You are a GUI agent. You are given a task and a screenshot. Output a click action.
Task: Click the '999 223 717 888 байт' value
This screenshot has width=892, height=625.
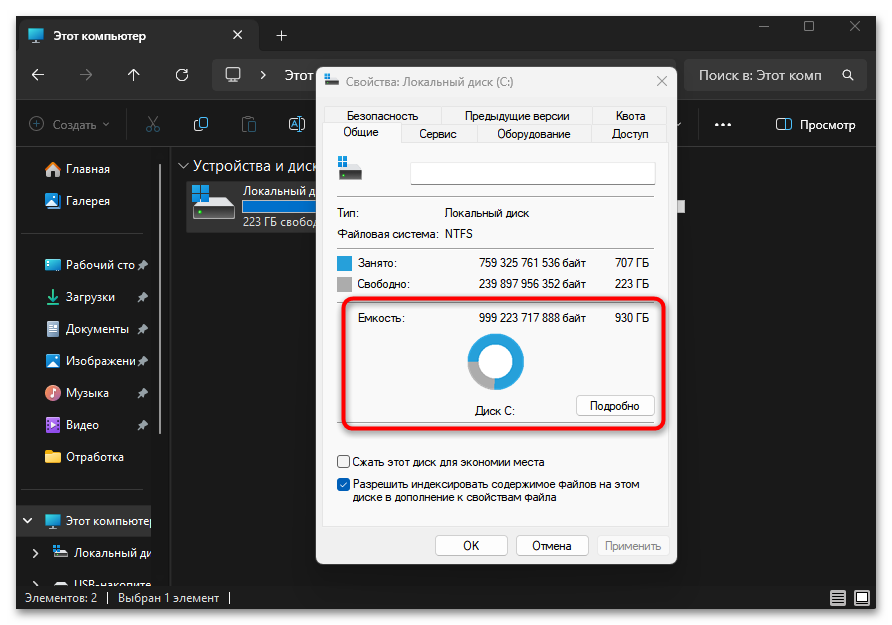pos(532,318)
